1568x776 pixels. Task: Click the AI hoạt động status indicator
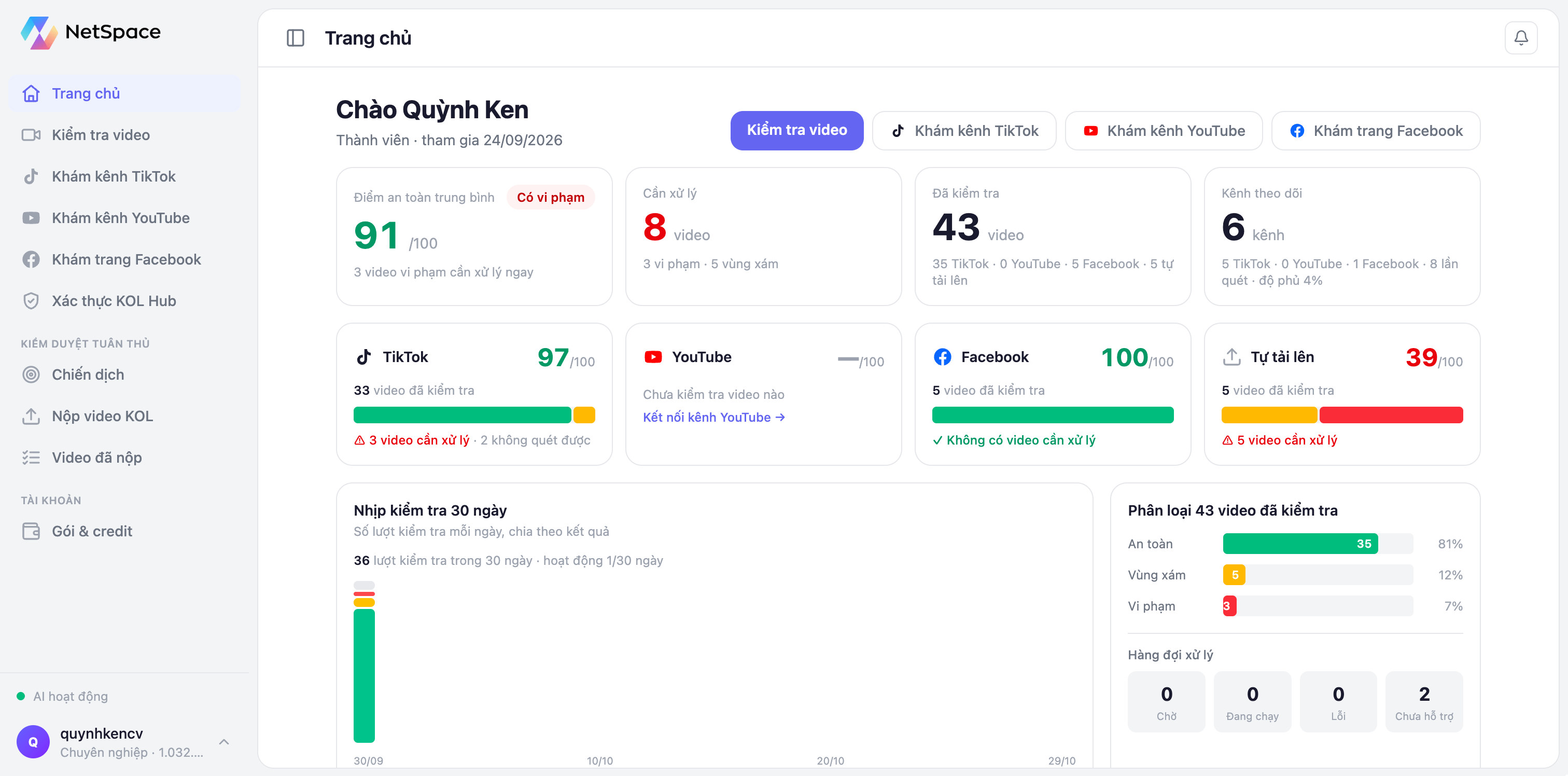point(62,696)
